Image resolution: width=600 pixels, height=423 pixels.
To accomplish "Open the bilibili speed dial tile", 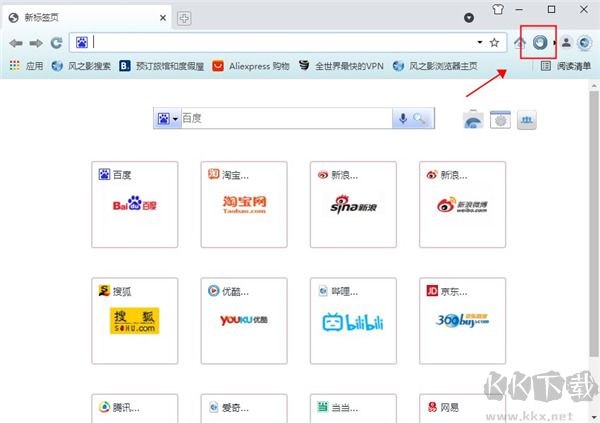I will (353, 321).
